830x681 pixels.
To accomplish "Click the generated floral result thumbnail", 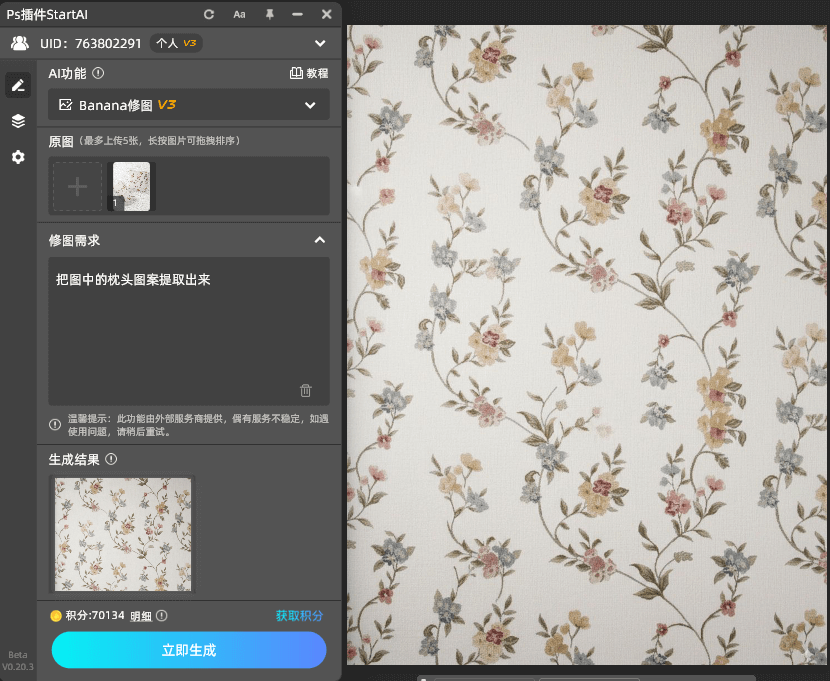I will coord(122,534).
